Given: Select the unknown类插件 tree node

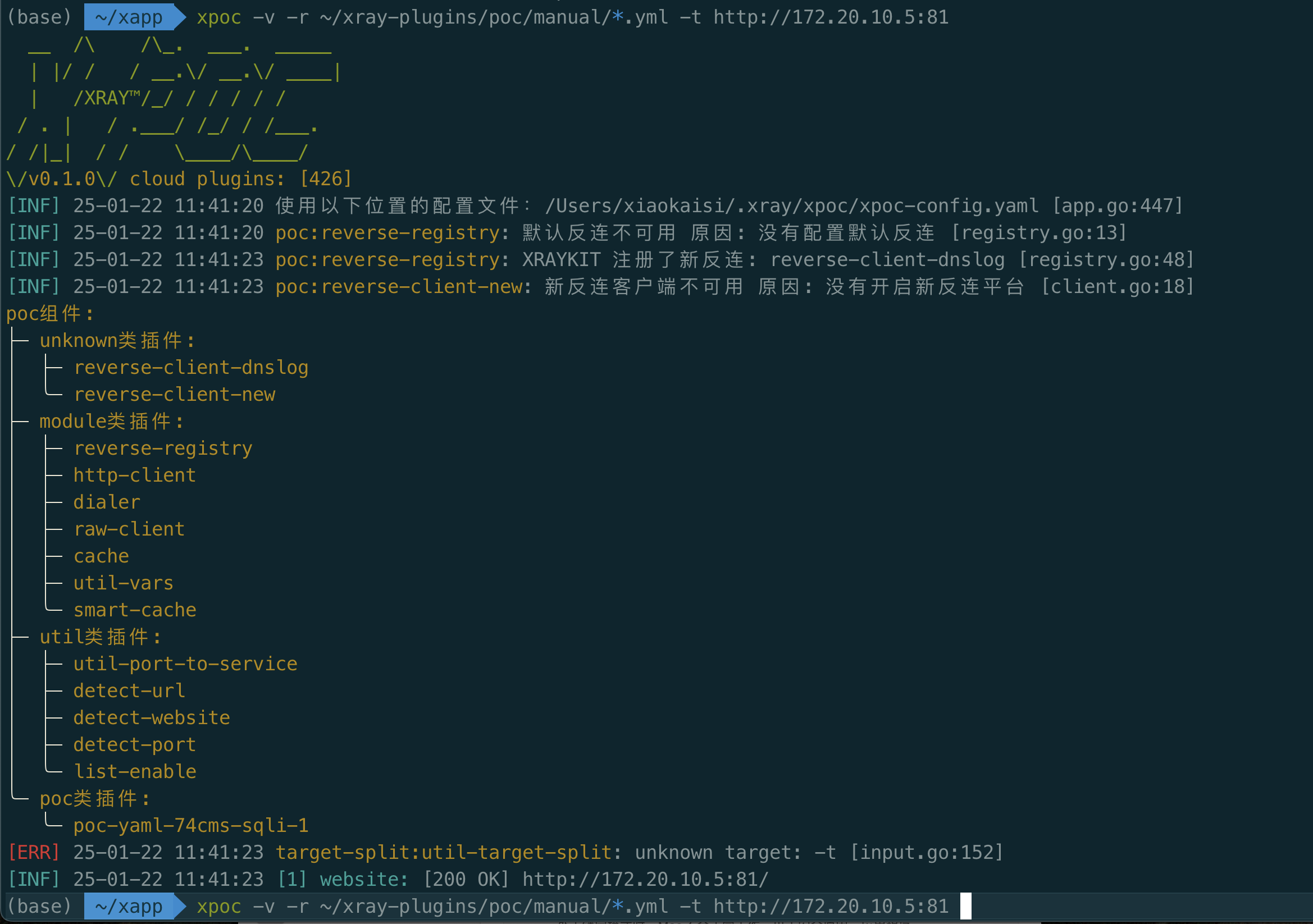Looking at the screenshot, I should point(117,341).
